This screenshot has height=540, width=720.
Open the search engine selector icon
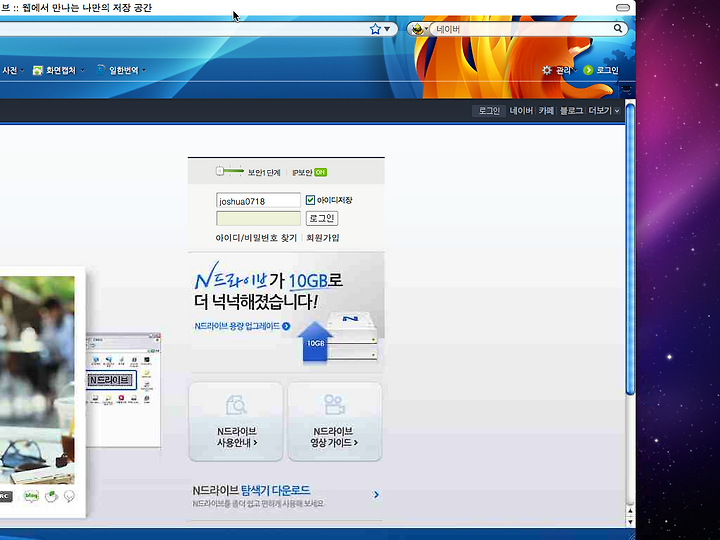pyautogui.click(x=417, y=29)
